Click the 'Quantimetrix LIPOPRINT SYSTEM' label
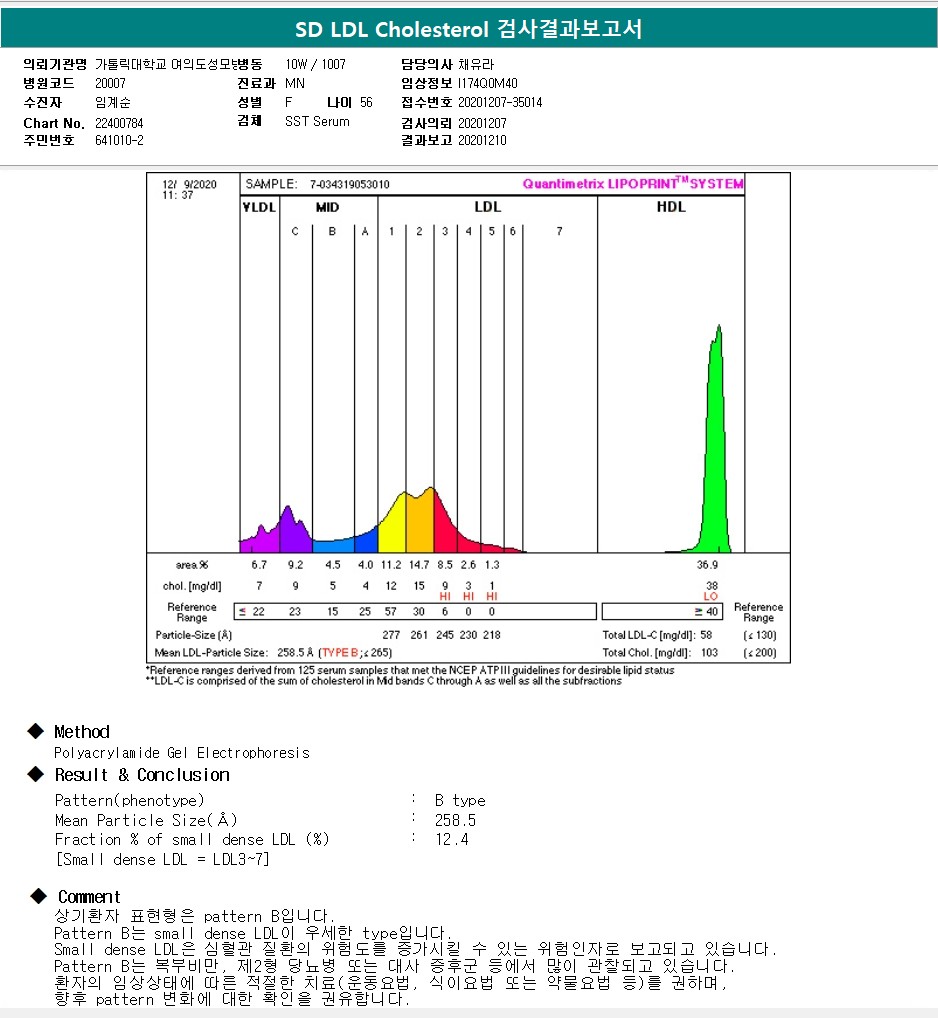The width and height of the screenshot is (938, 1018). tap(633, 183)
